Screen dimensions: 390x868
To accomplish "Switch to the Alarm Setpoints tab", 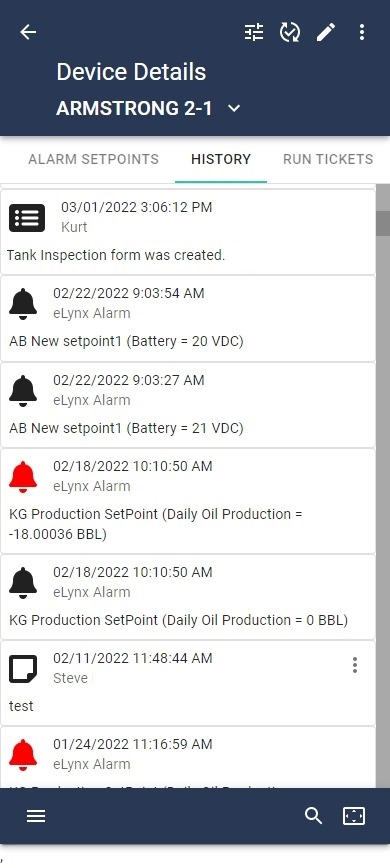I will 93,159.
